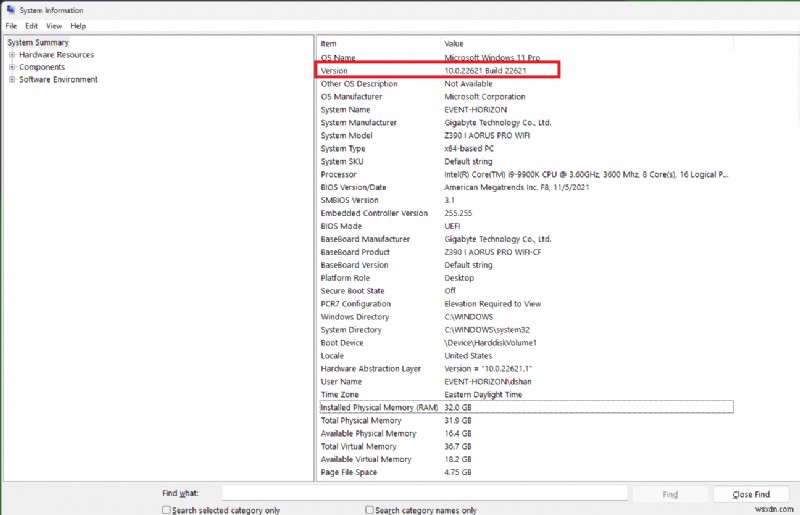The height and width of the screenshot is (515, 800).
Task: Select the Total Physical Memory row
Action: pos(525,421)
